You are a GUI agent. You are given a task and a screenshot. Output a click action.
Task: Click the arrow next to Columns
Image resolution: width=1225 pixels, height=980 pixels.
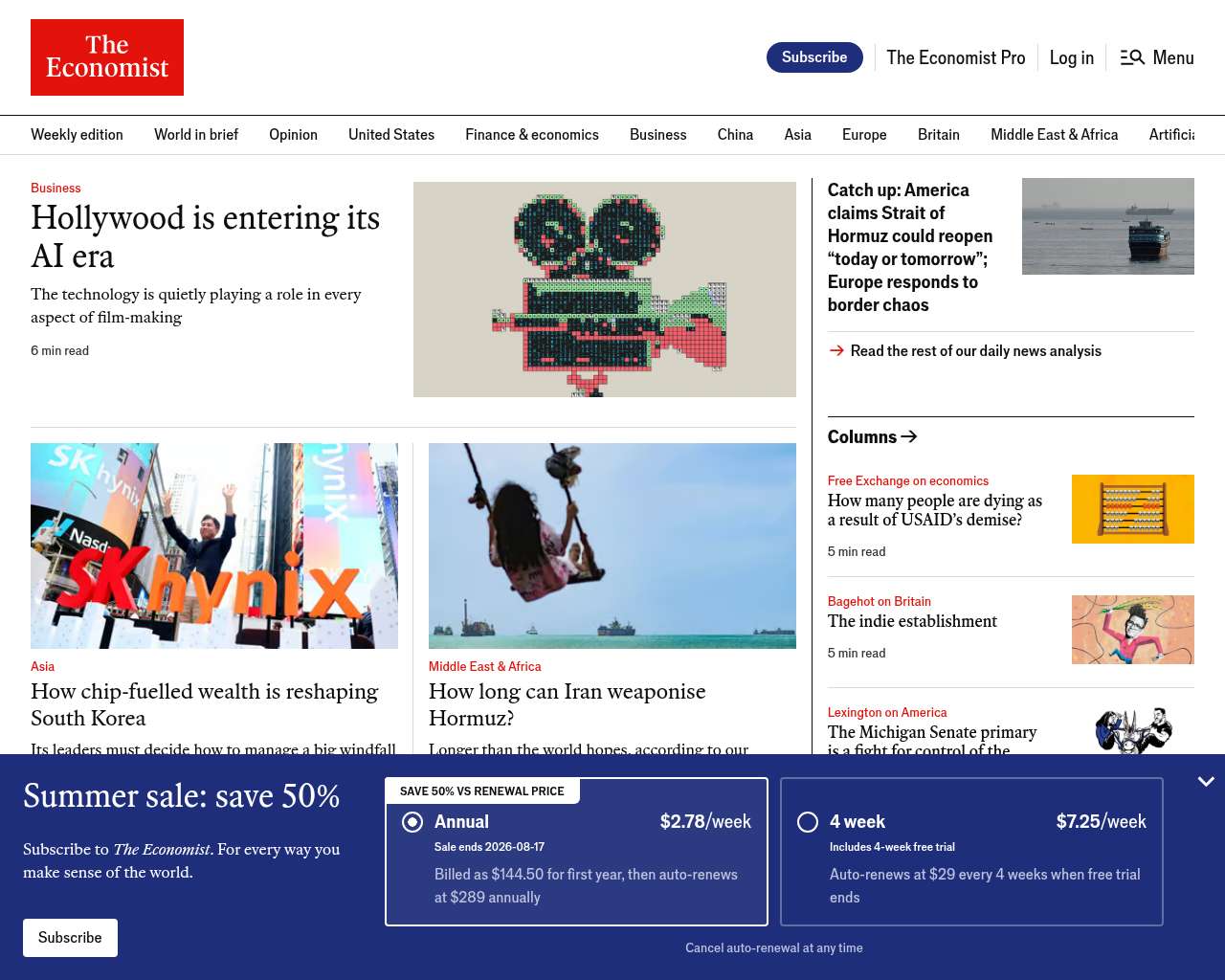[909, 436]
